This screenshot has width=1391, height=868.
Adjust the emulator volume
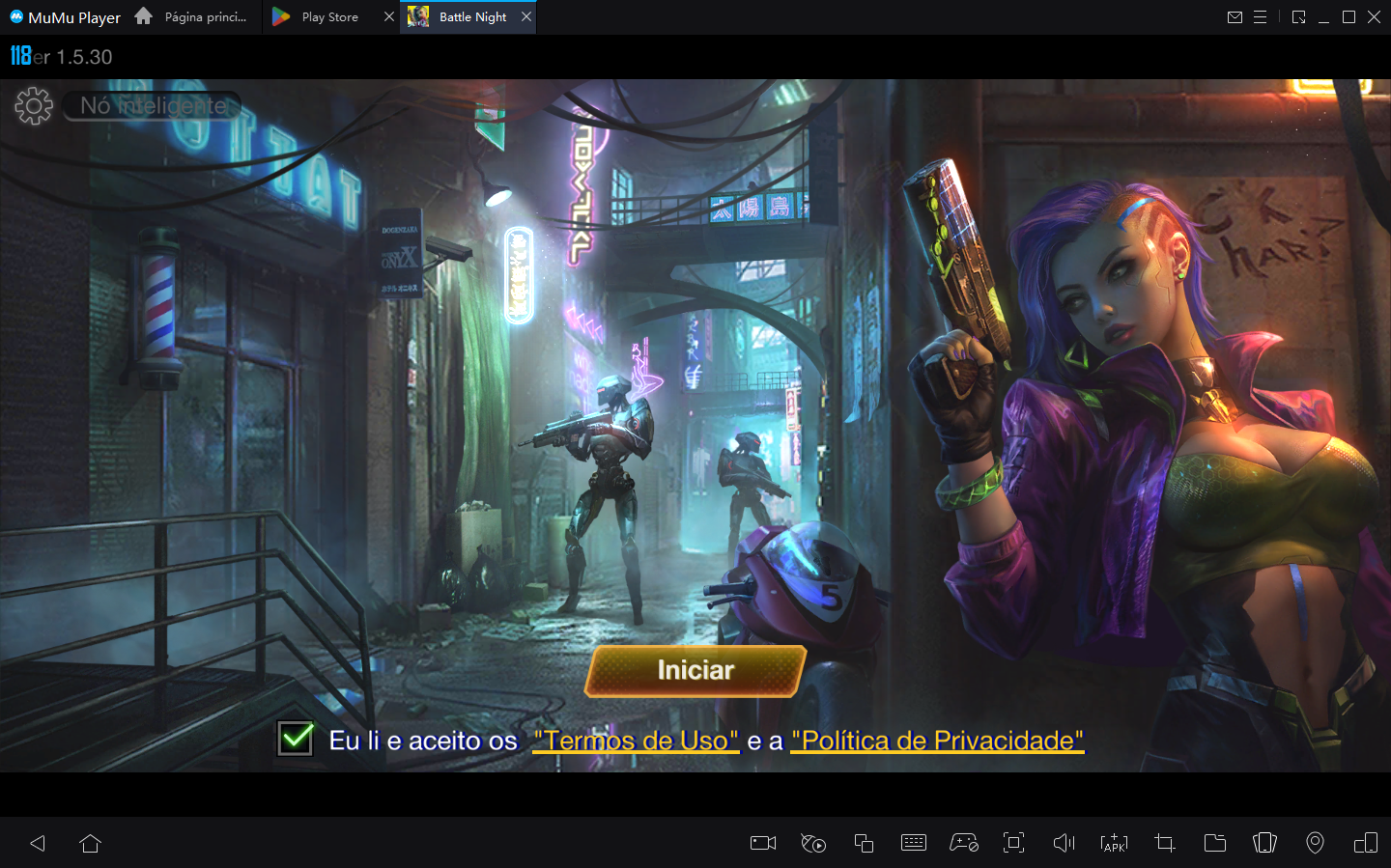point(1064,843)
